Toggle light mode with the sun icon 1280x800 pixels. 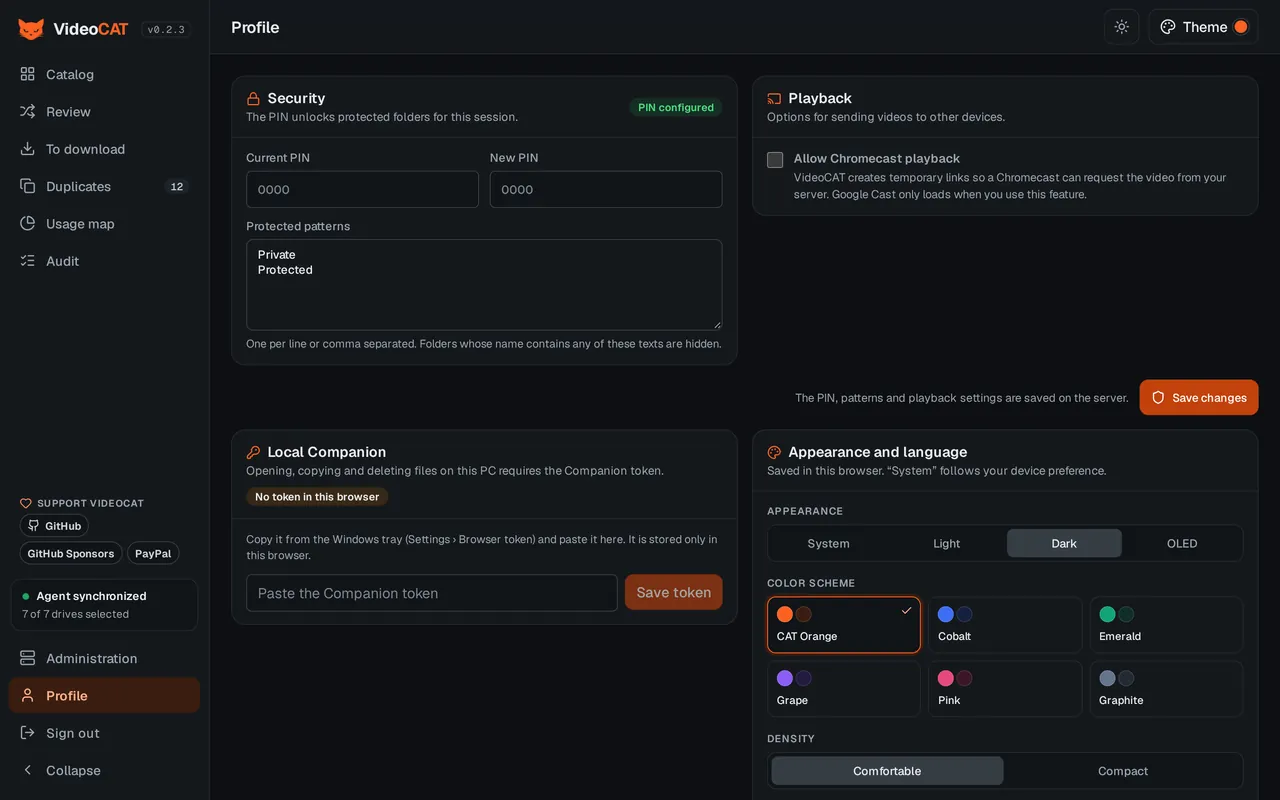(x=1122, y=27)
